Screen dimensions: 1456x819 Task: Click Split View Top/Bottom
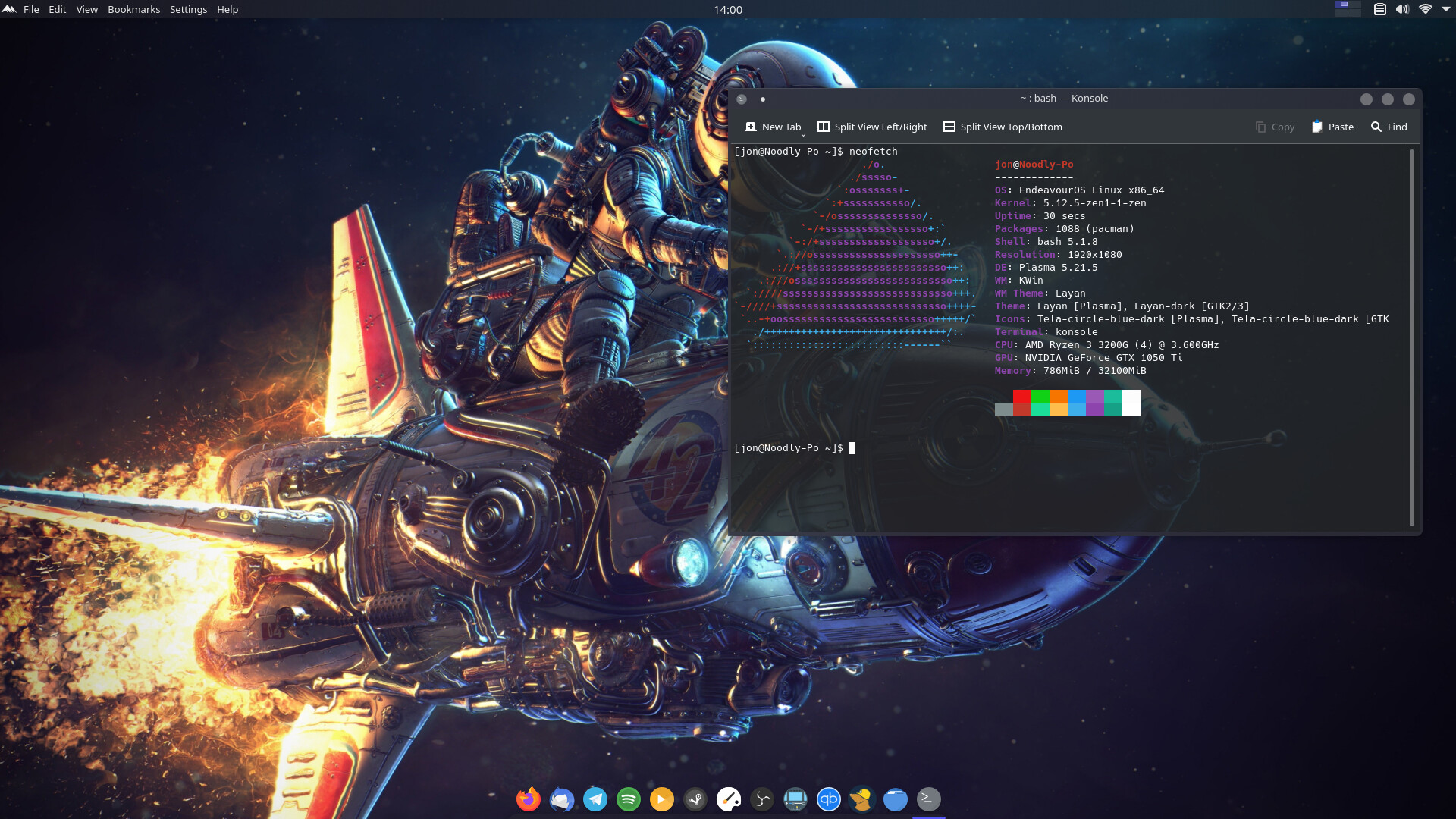[x=1003, y=127]
